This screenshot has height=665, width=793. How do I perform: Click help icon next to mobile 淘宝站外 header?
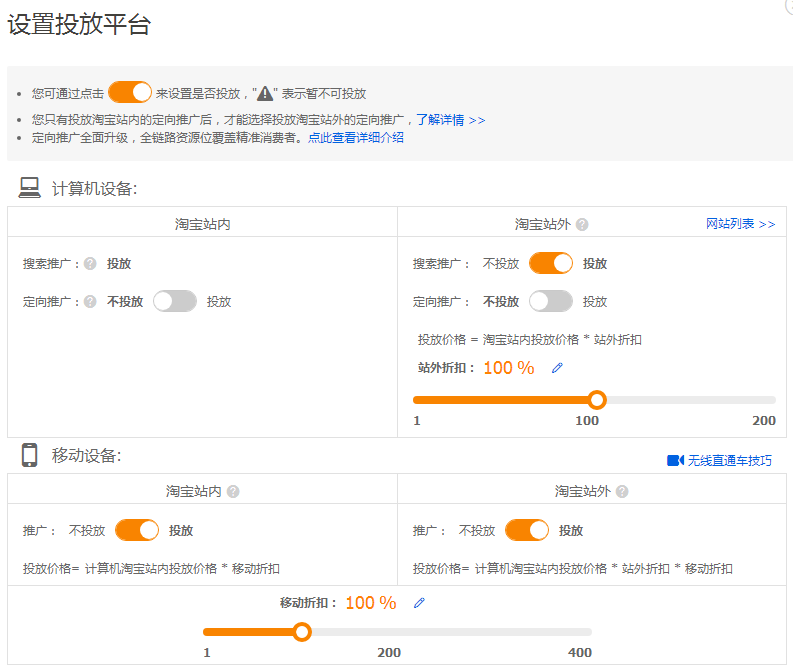[x=622, y=492]
